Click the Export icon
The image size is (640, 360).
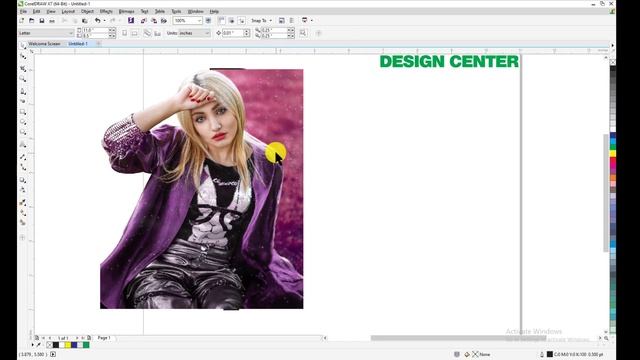tap(154, 20)
